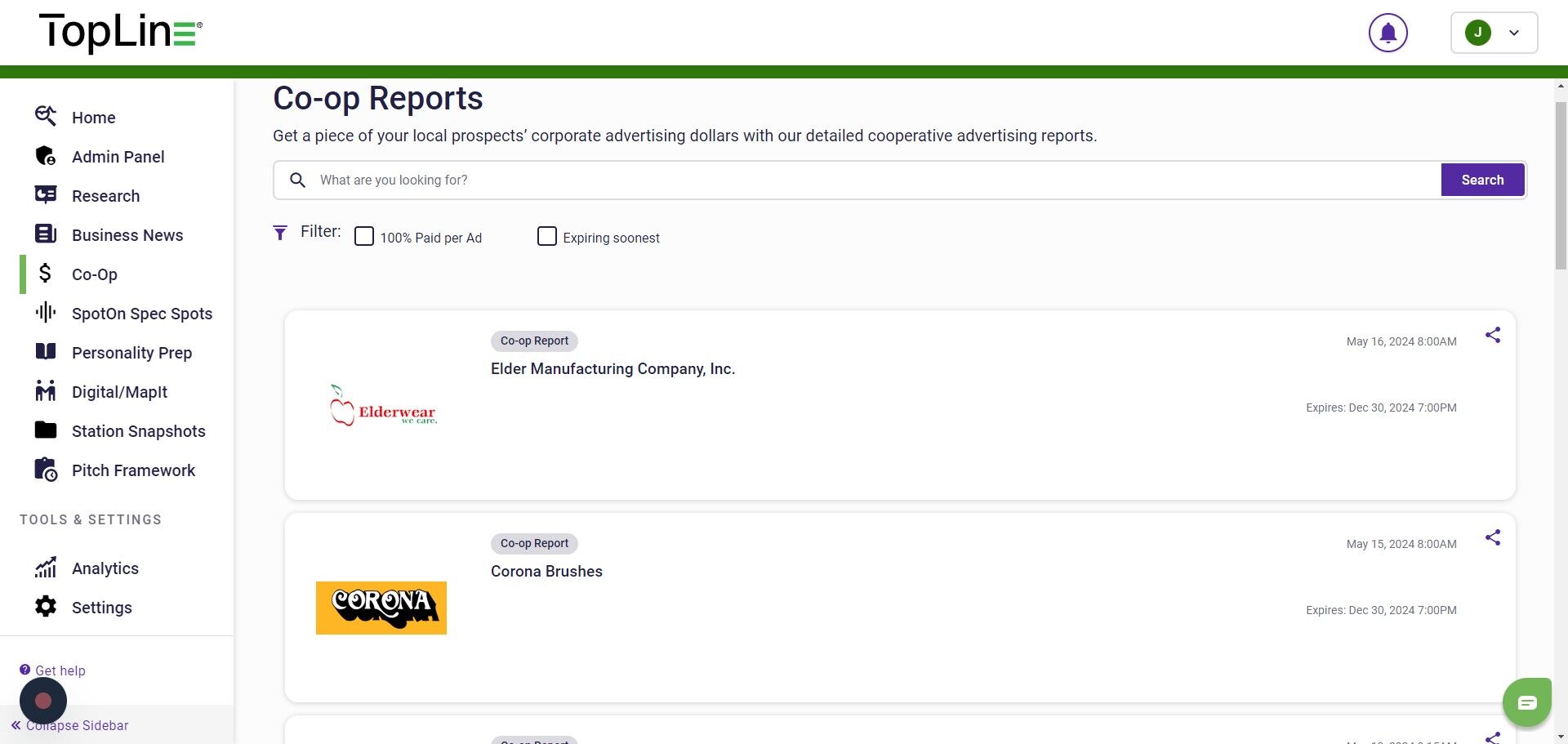Click the Analytics chart icon
1568x744 pixels.
click(46, 568)
